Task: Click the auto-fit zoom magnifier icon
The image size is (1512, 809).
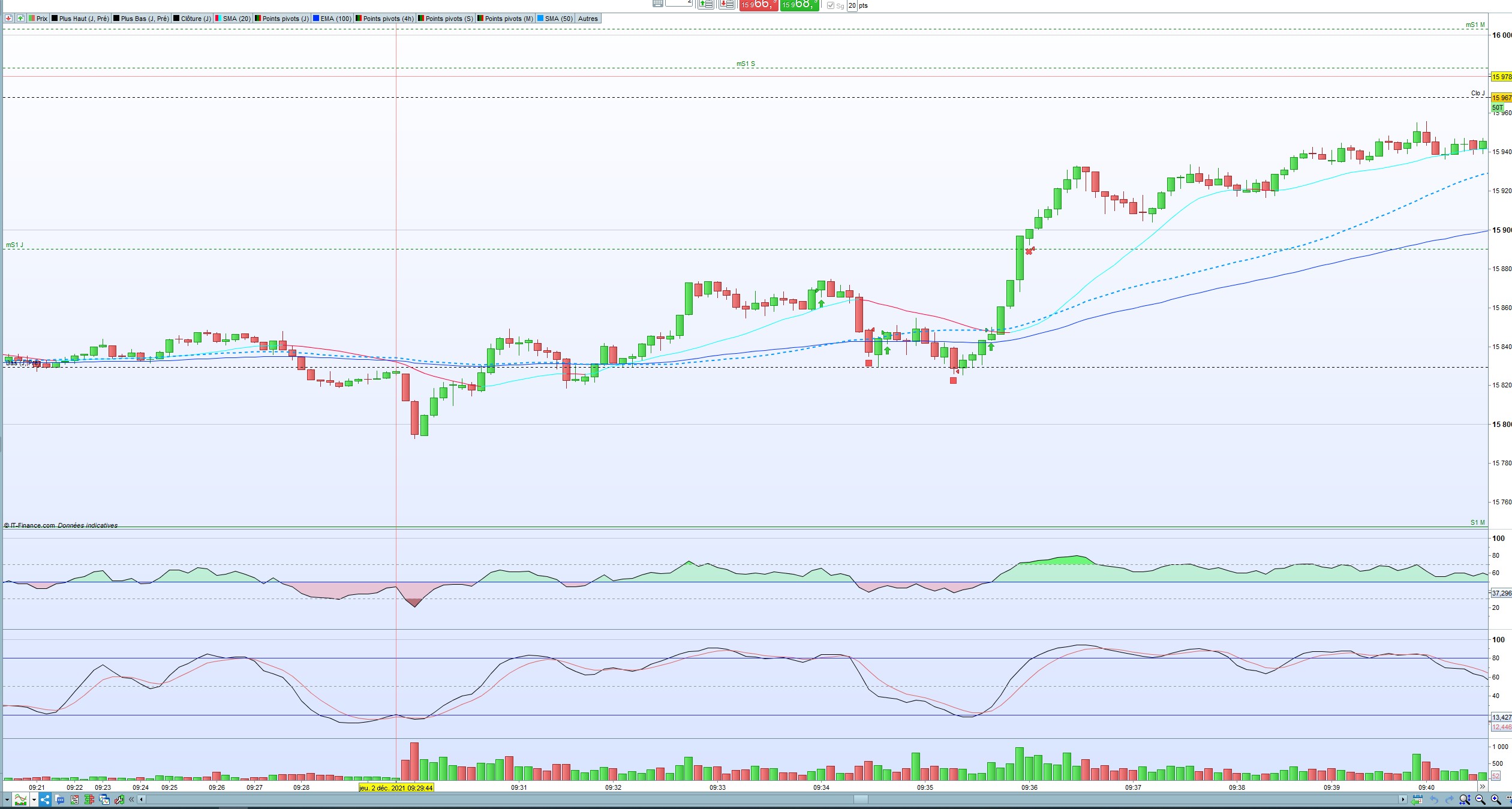Action: click(1465, 799)
